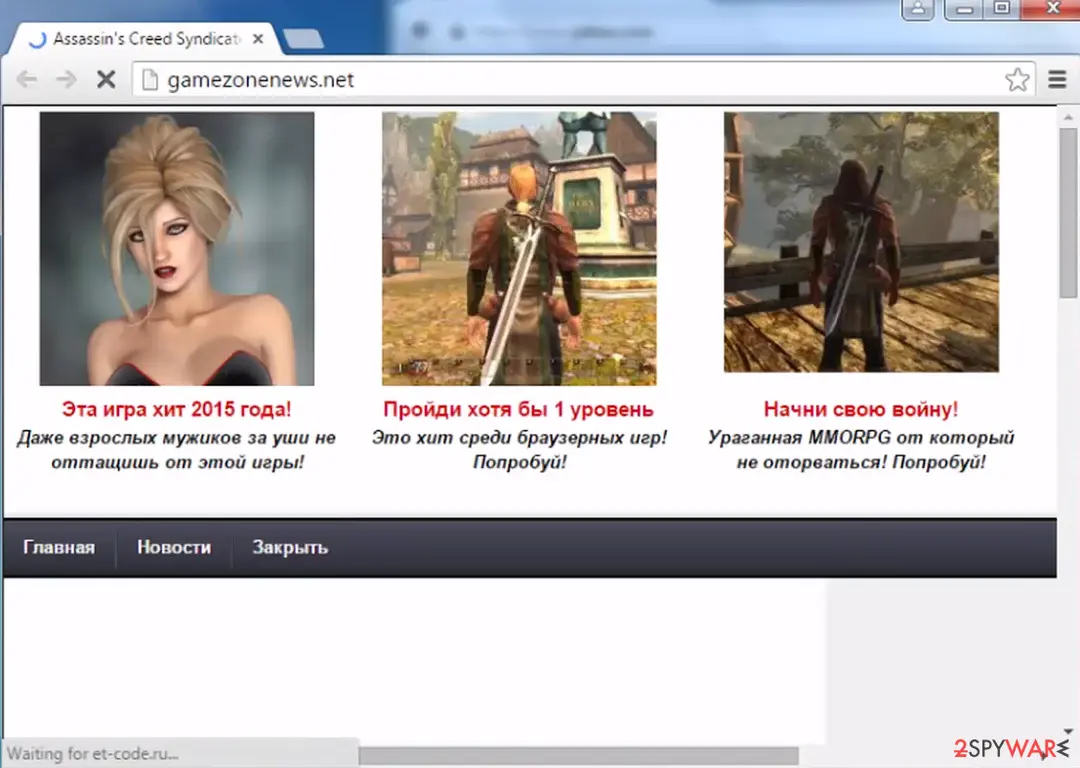Open link 'Пройди хотя бы 1 уровень'

pyautogui.click(x=519, y=409)
